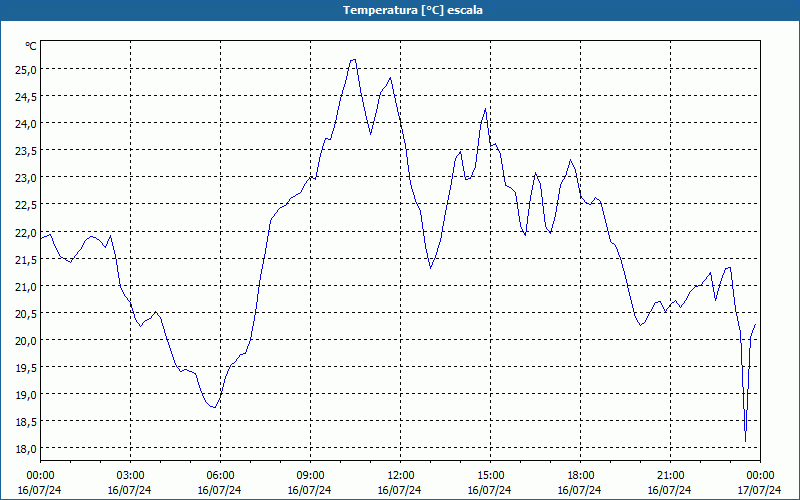This screenshot has width=800, height=500.
Task: Click the °C unit label on the y-axis
Action: point(31,46)
